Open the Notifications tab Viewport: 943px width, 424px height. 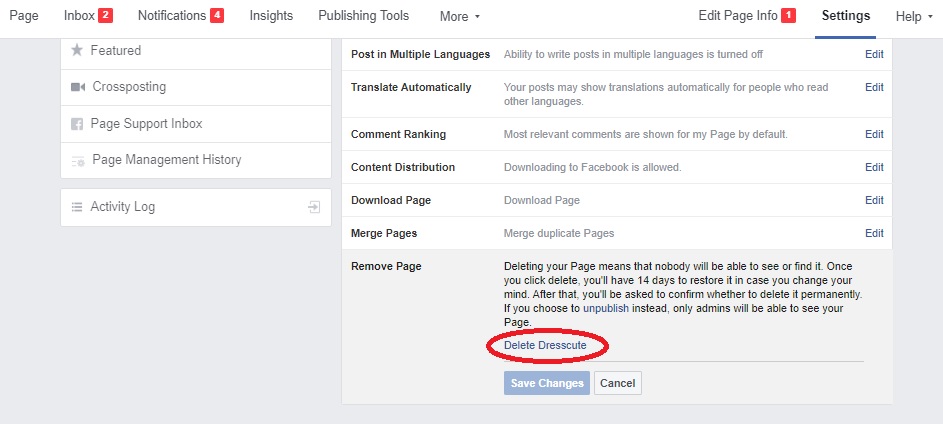(x=172, y=16)
